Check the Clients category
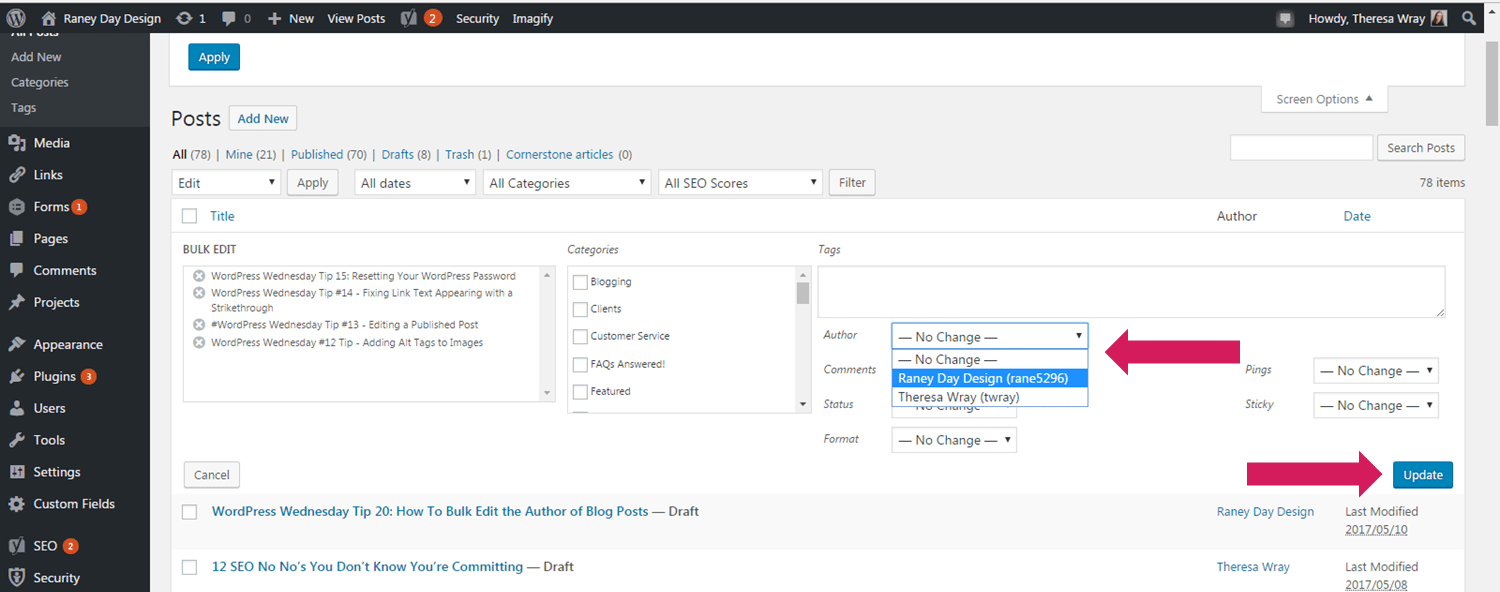The width and height of the screenshot is (1500, 592). point(580,309)
